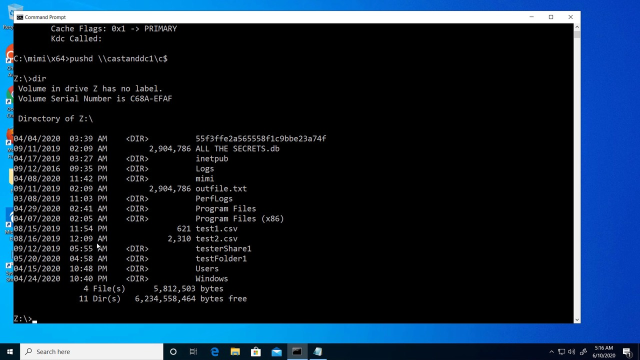Click 'testFolder1' directory entry
The height and width of the screenshot is (360, 640).
click(221, 259)
